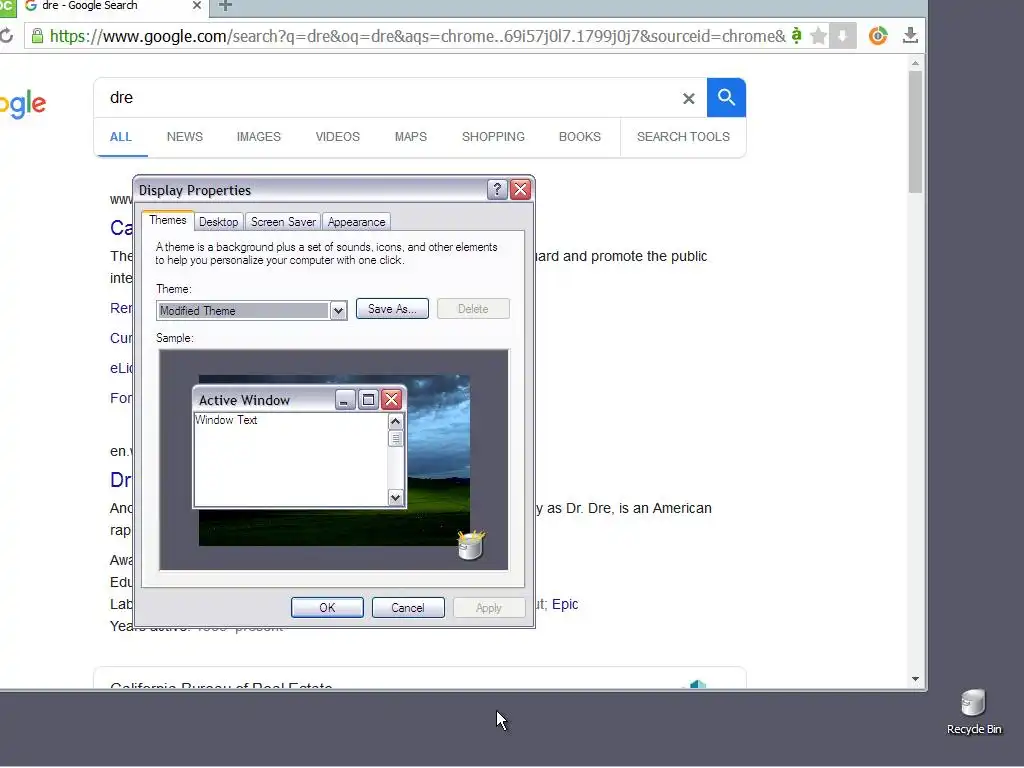Click the Display Properties help question button
The width and height of the screenshot is (1024, 768).
coord(497,189)
